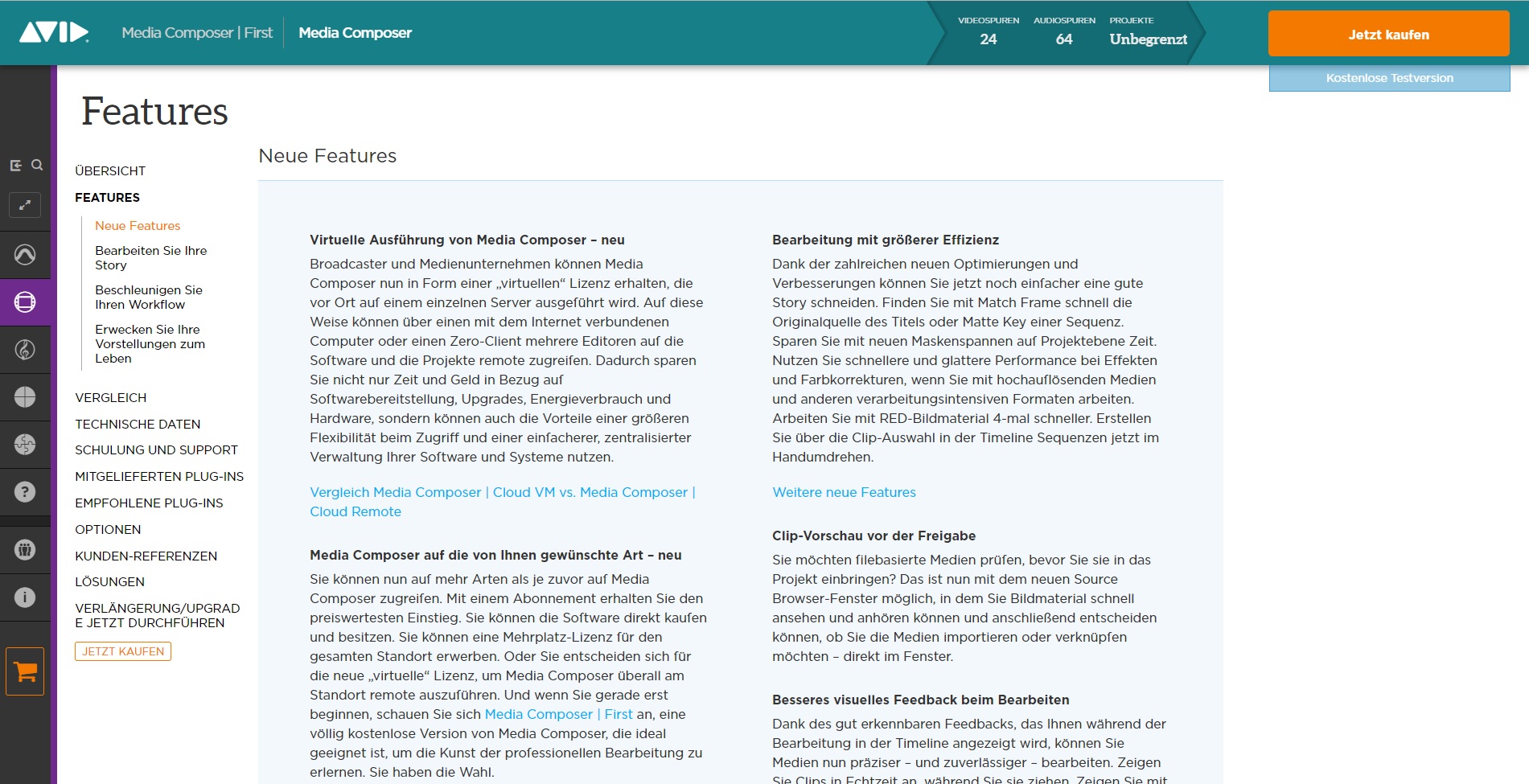
Task: Open help via question mark icon
Action: pyautogui.click(x=25, y=492)
